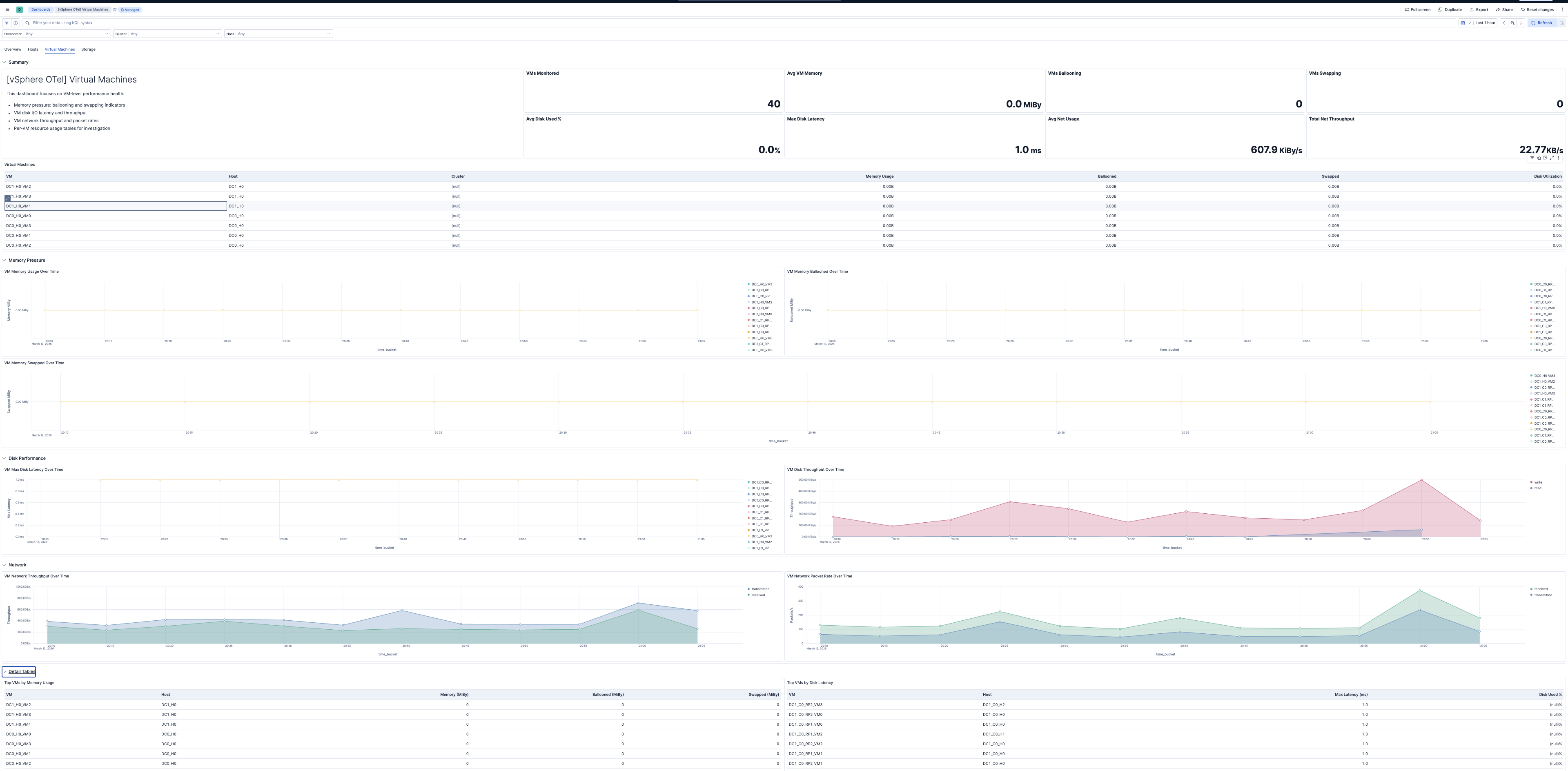The width and height of the screenshot is (1568, 771).
Task: Click the zoom-out magnifier in time navigation
Action: (x=1512, y=23)
